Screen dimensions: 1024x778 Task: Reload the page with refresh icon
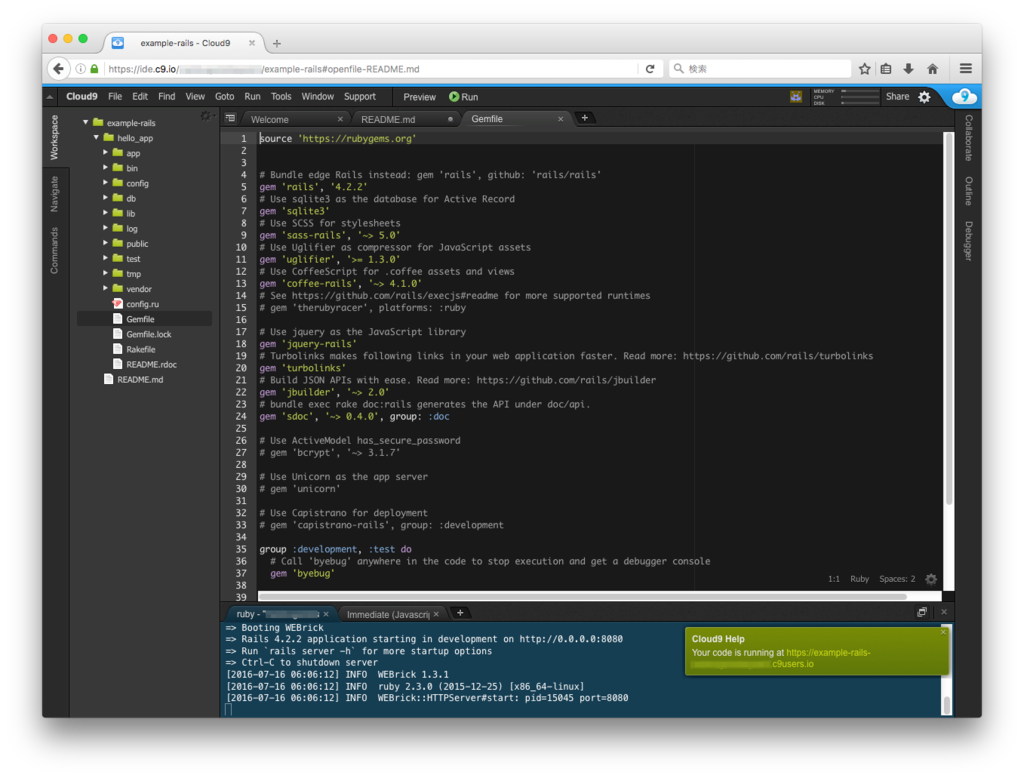pyautogui.click(x=650, y=69)
